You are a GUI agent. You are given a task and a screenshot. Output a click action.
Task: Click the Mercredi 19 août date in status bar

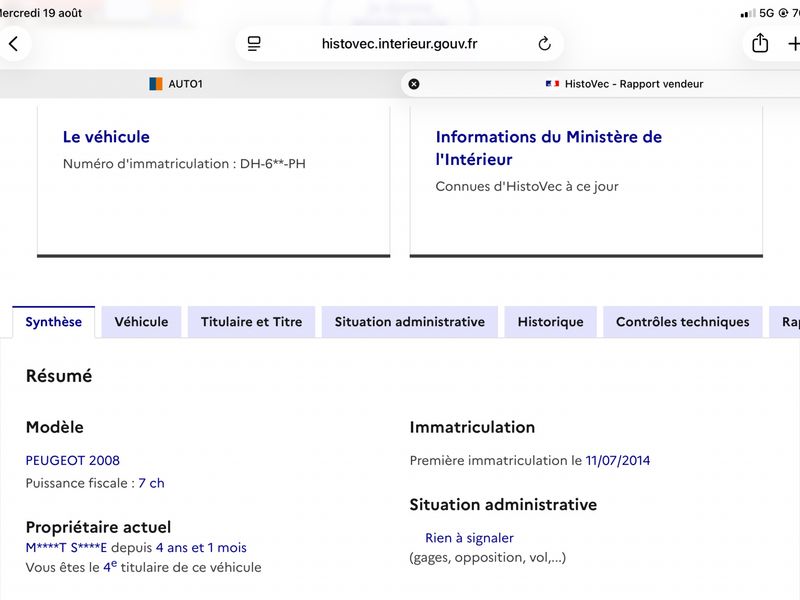click(x=41, y=13)
